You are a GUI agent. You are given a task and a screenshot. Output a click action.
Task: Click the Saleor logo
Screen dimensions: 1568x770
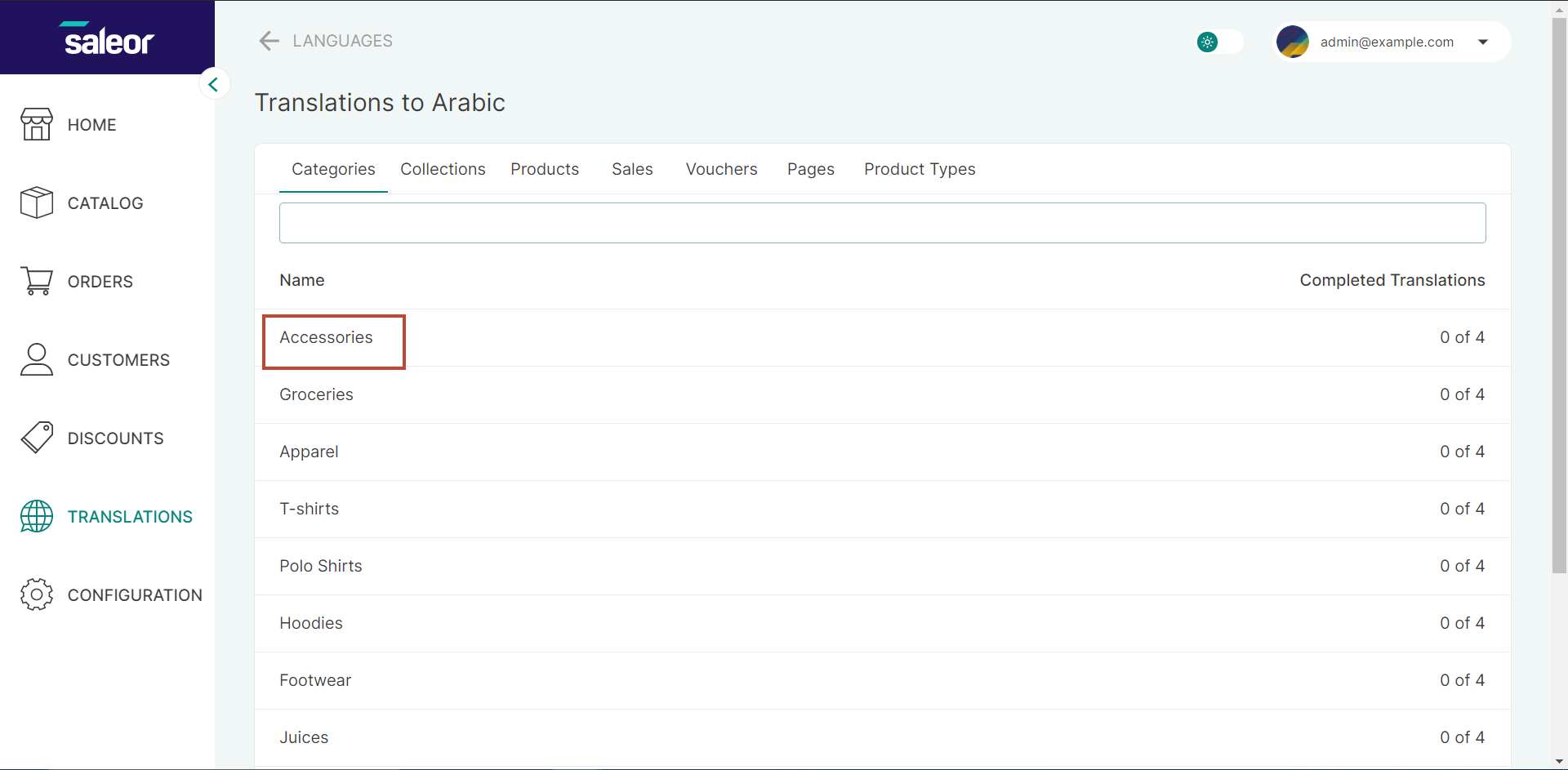click(107, 38)
